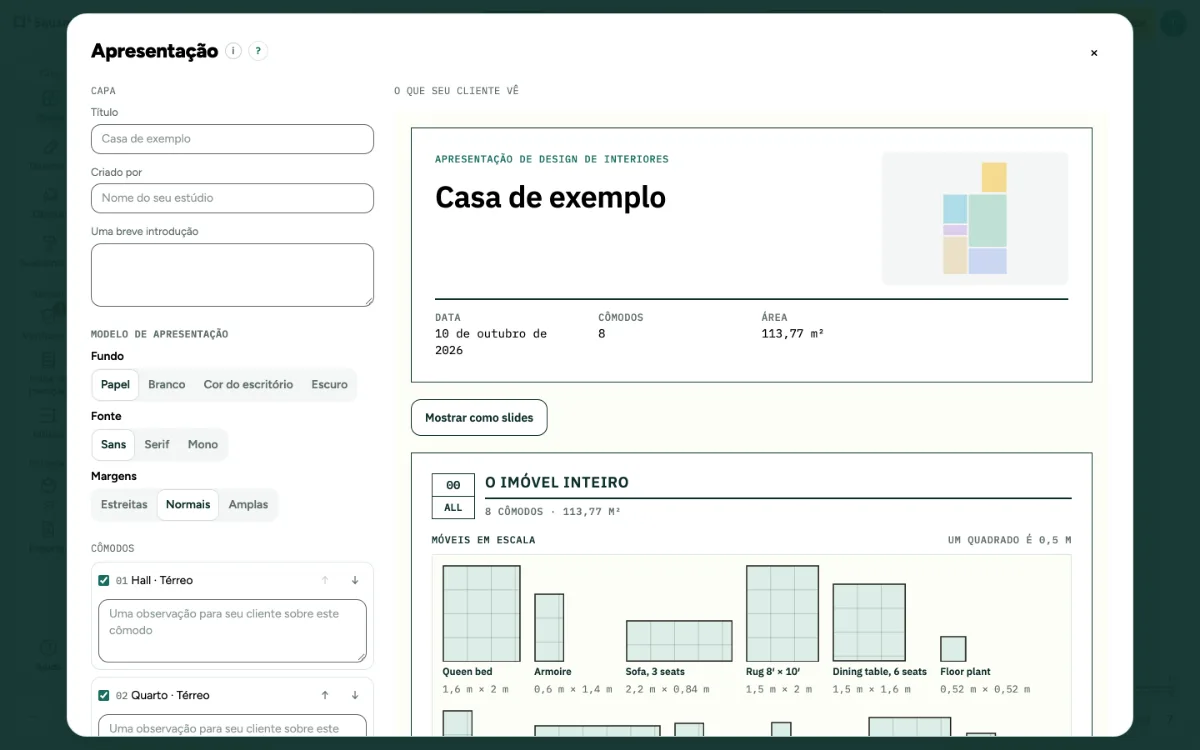Open the info icon beside Apresentação
Viewport: 1200px width, 750px height.
tap(233, 51)
